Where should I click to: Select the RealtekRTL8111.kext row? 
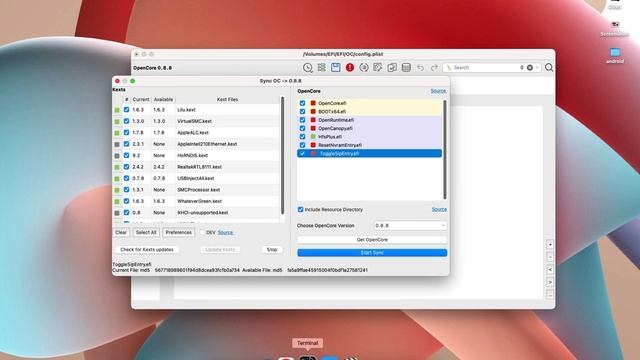click(196, 167)
